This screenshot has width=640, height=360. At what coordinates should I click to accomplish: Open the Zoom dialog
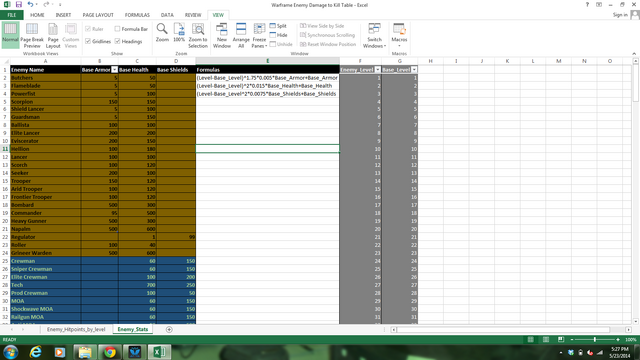162,33
